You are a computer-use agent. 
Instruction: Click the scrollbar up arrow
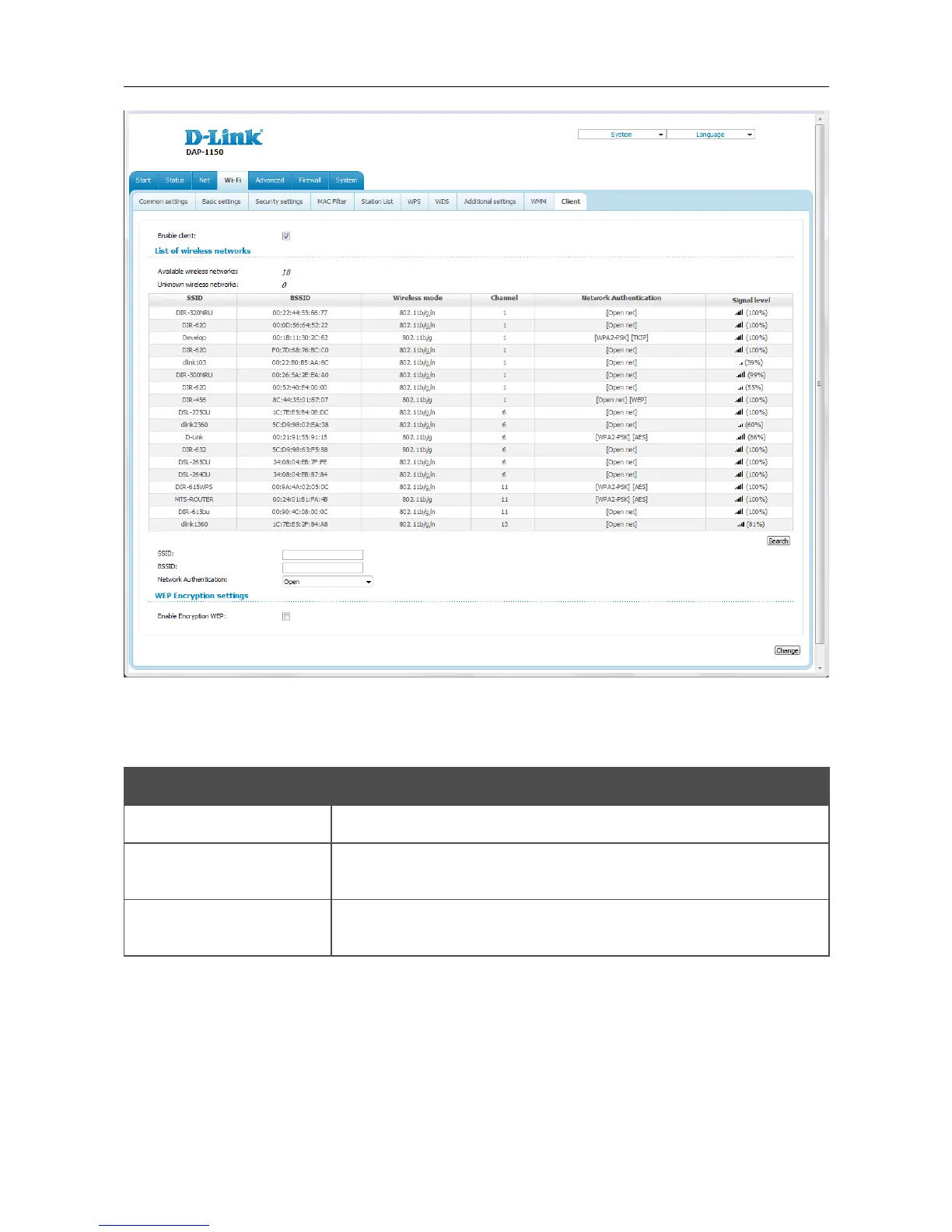820,120
